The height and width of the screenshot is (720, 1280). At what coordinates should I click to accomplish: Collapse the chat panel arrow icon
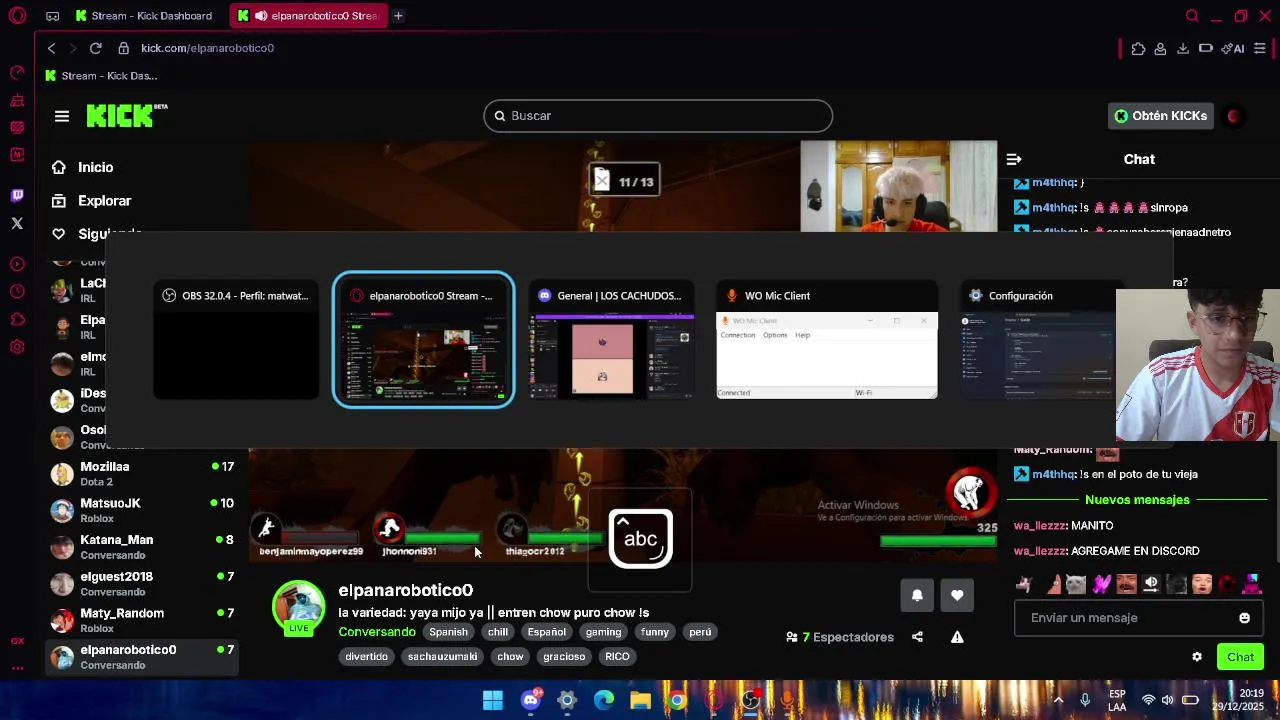(1014, 159)
